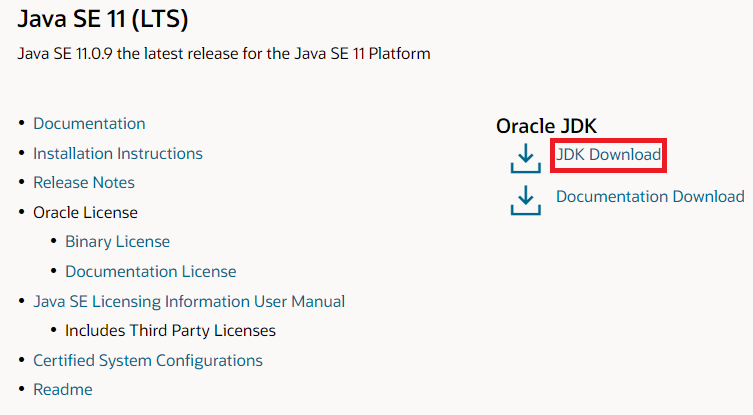Open the Binary License link
Image resolution: width=753 pixels, height=415 pixels.
[x=117, y=242]
